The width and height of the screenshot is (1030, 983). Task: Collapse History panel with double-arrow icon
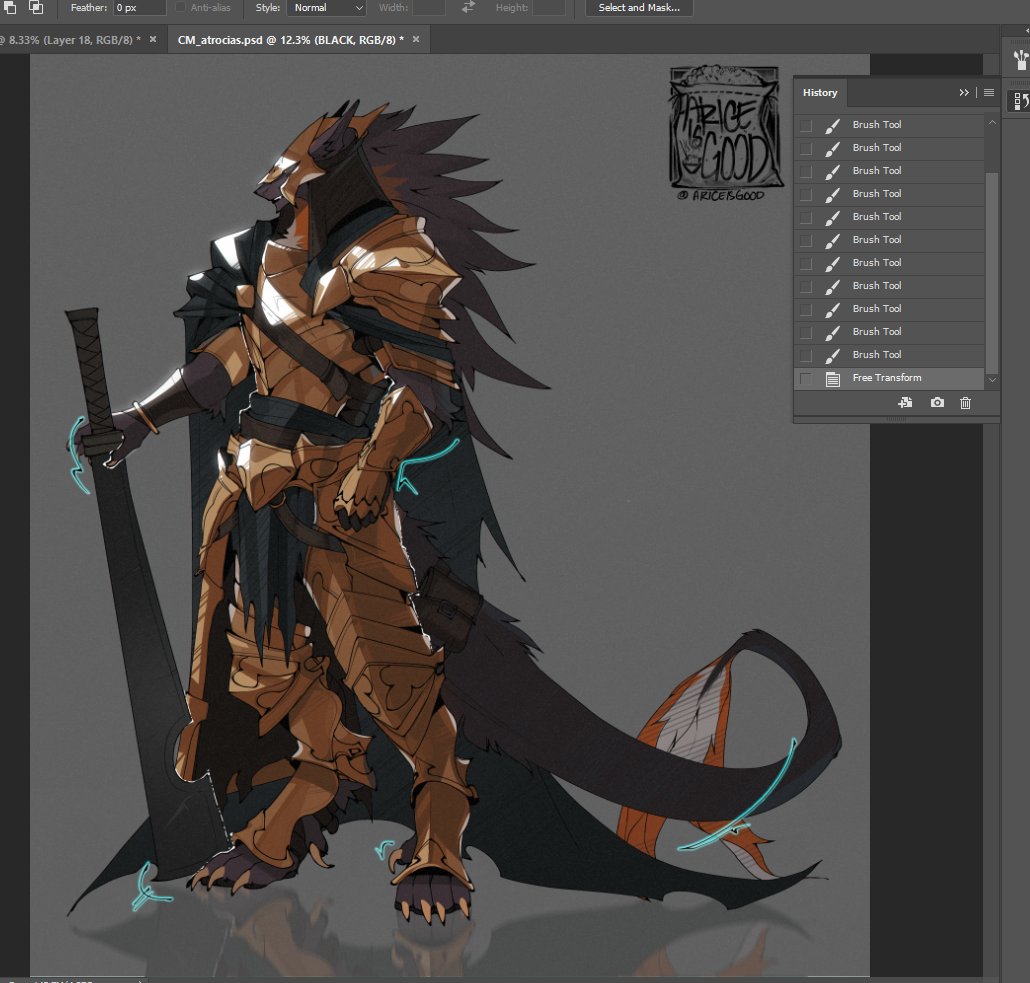[x=964, y=93]
